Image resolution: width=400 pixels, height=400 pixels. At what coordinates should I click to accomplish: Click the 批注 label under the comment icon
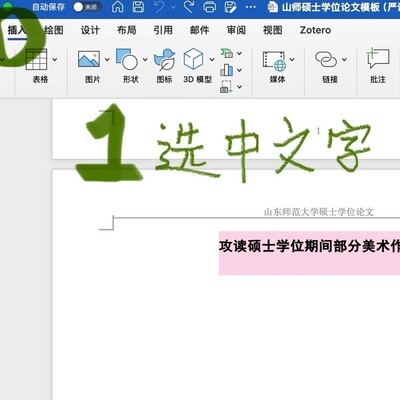pos(378,79)
